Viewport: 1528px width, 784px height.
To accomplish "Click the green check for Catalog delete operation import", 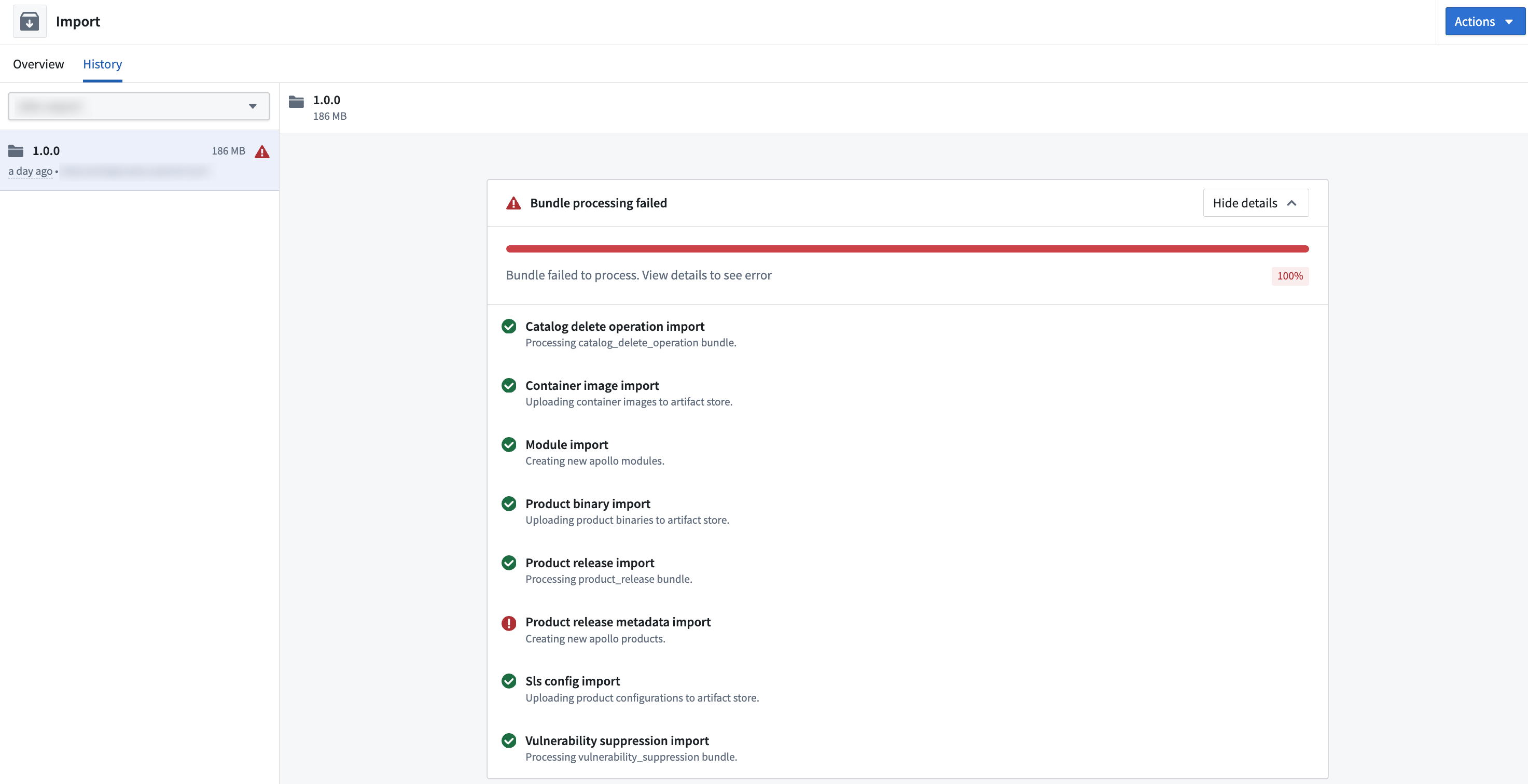I will [x=509, y=327].
